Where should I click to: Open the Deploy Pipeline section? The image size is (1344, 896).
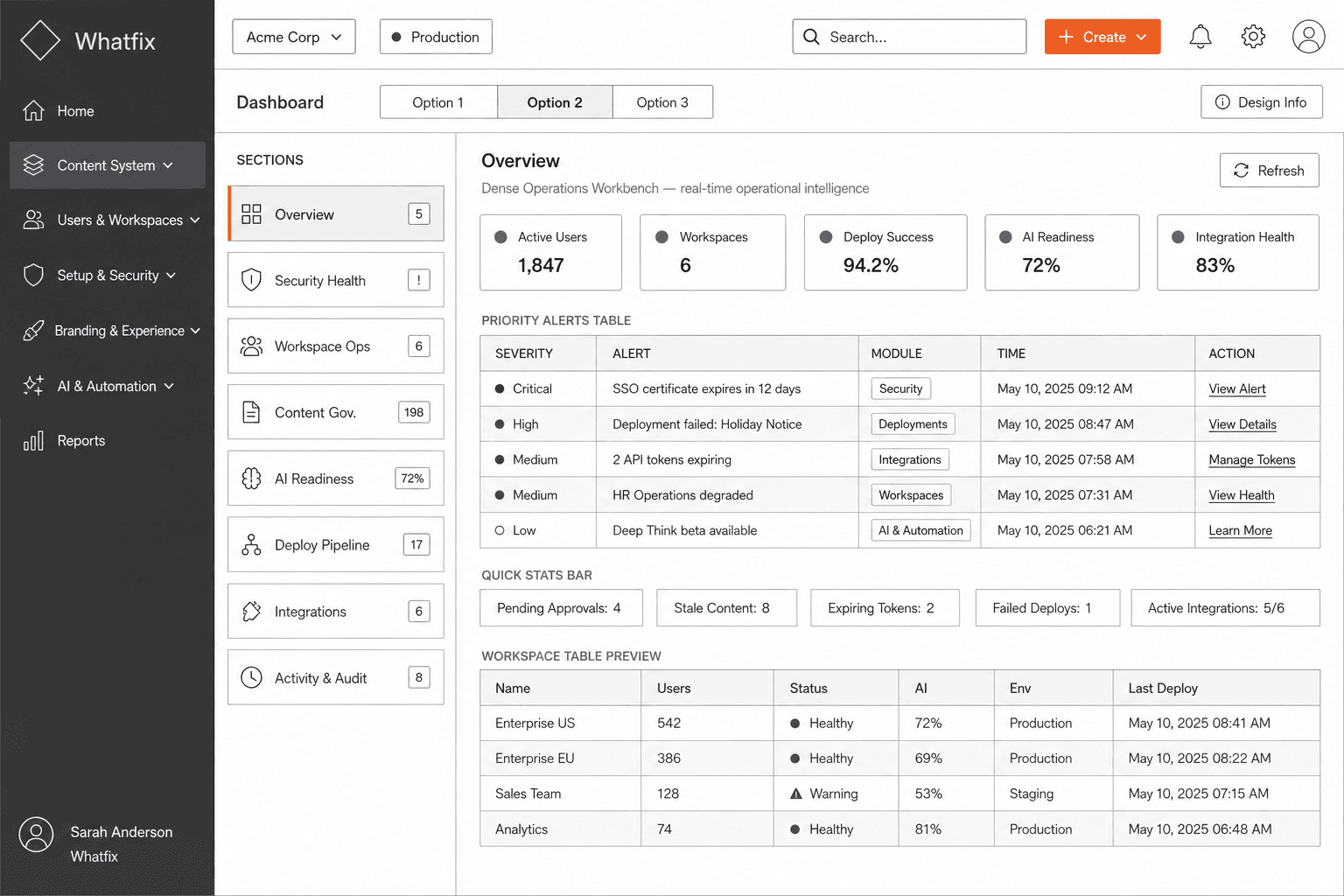click(336, 545)
